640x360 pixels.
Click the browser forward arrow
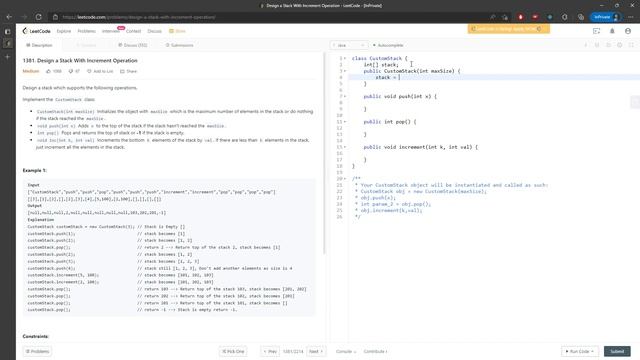[x=24, y=17]
